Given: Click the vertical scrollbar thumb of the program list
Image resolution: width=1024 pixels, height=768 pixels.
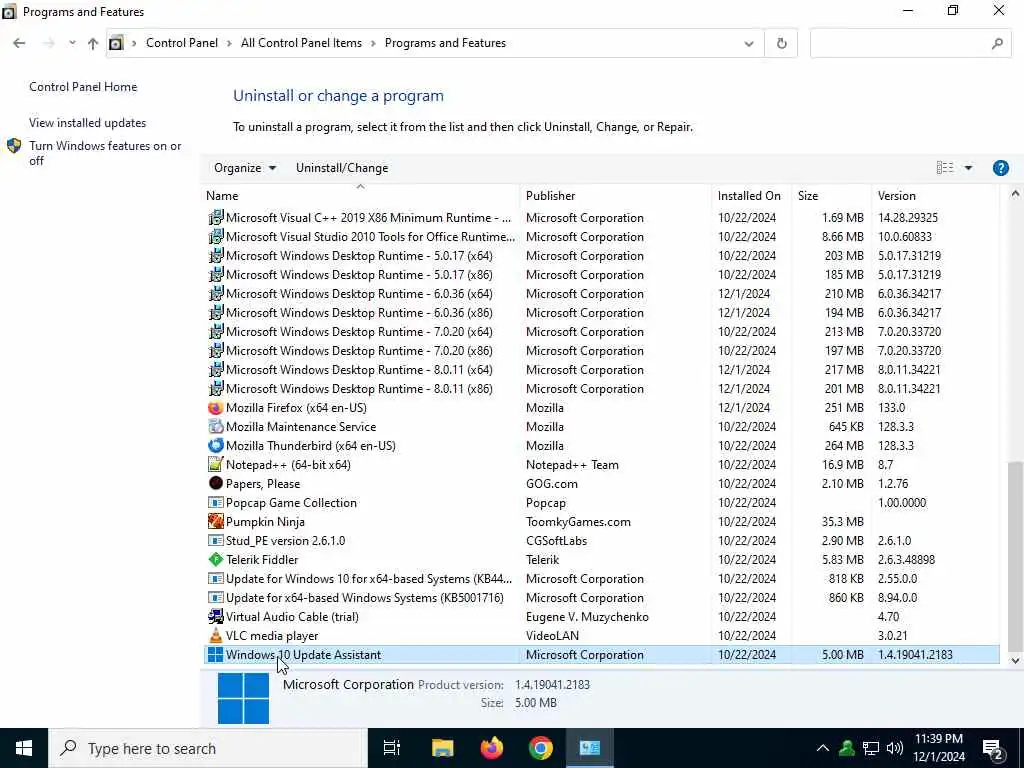Looking at the screenshot, I should (x=1015, y=556).
